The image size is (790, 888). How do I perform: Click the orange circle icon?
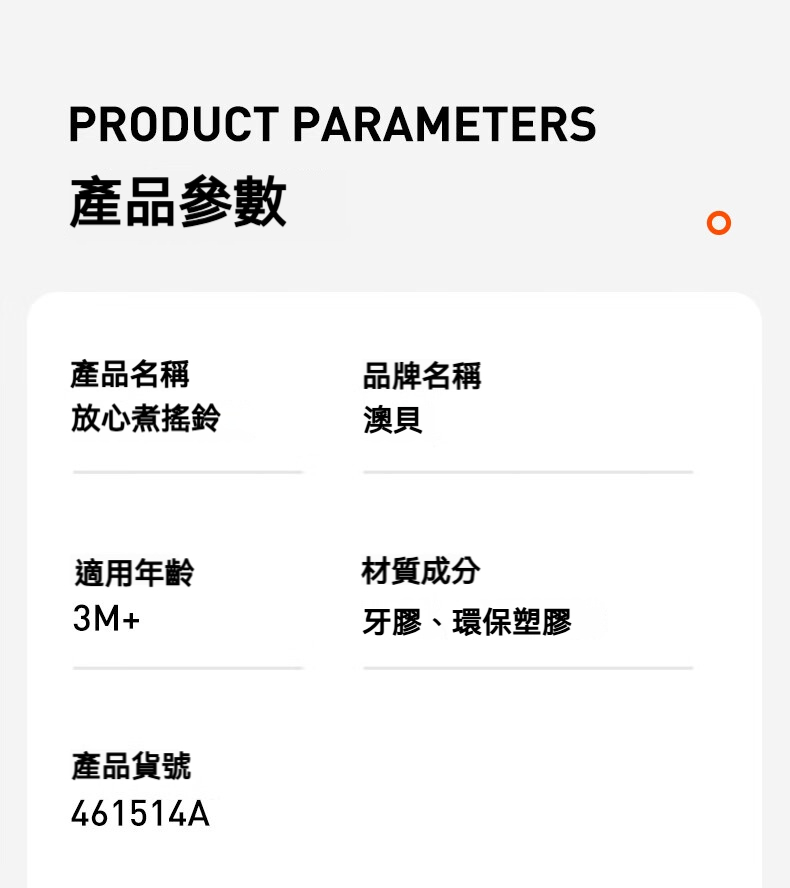click(719, 223)
